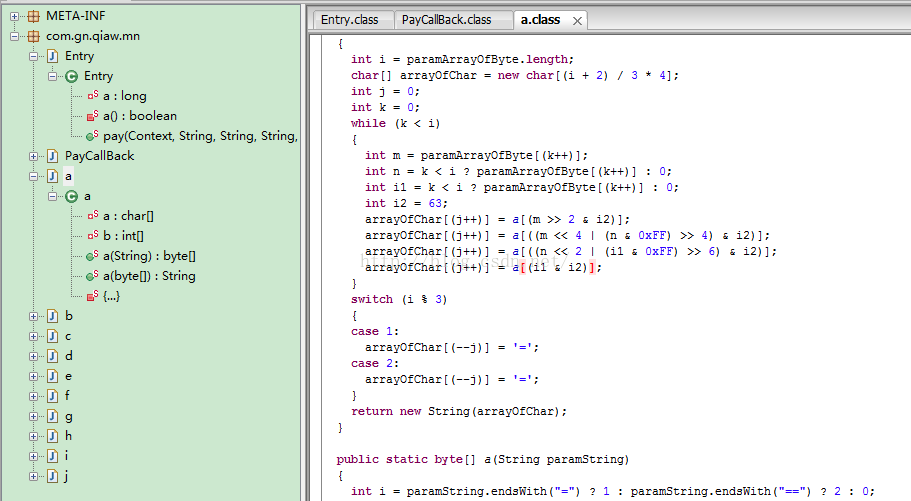Select the {...} static initializer entry

[111, 296]
